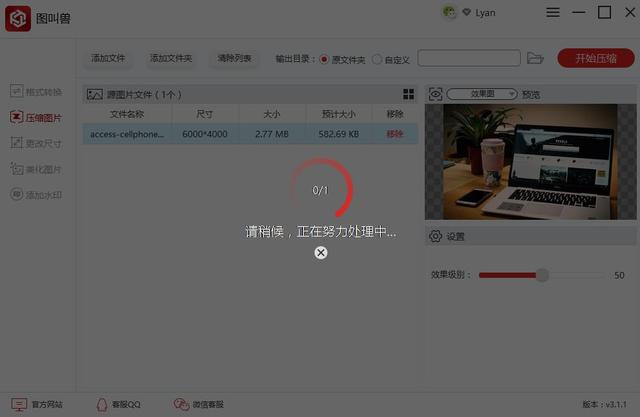This screenshot has width=640, height=417.
Task: Select the access-cellphone file row name
Action: [127, 134]
